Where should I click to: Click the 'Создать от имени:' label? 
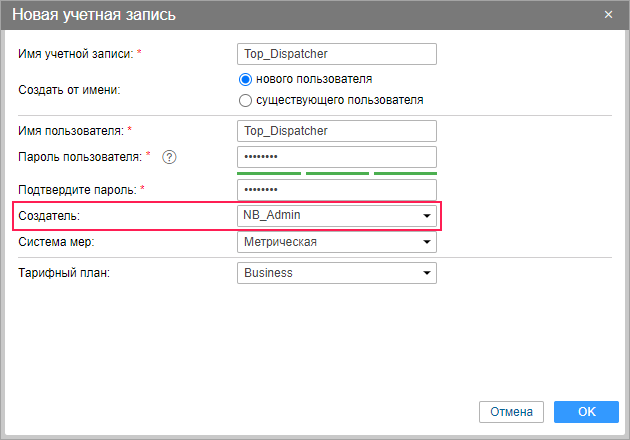click(x=68, y=89)
